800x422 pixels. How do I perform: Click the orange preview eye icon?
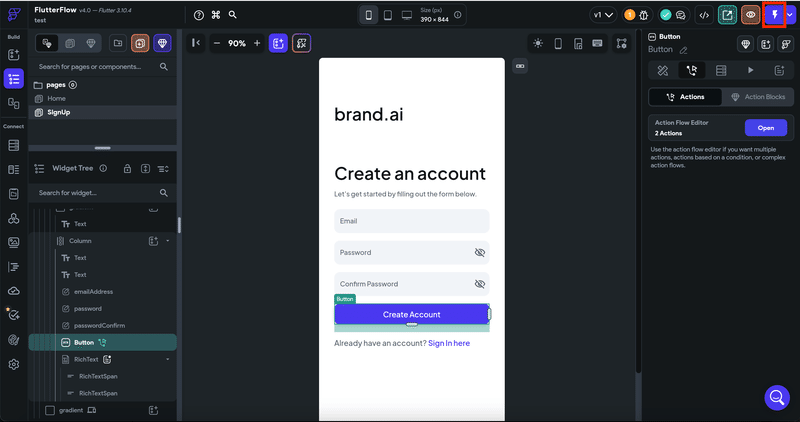[751, 15]
